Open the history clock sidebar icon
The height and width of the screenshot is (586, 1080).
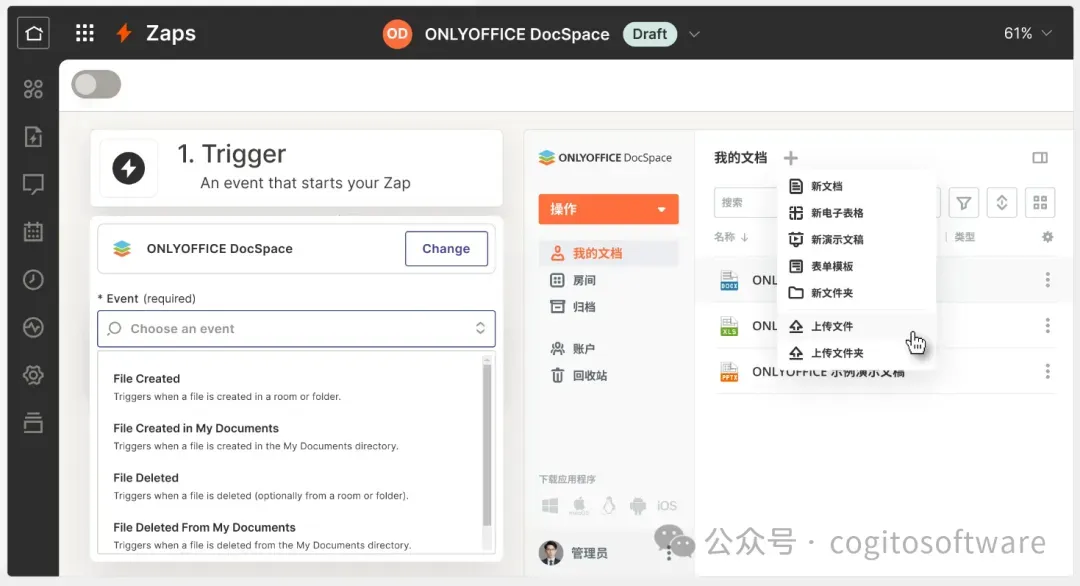[x=33, y=280]
